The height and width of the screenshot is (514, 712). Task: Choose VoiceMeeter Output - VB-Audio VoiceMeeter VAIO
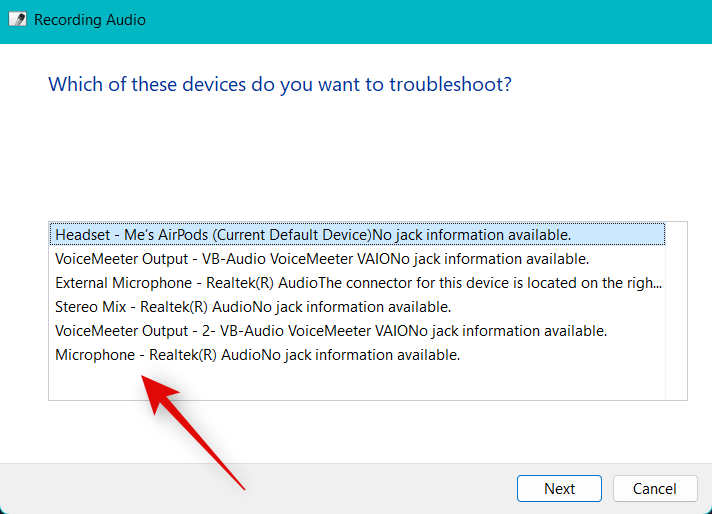(x=322, y=258)
